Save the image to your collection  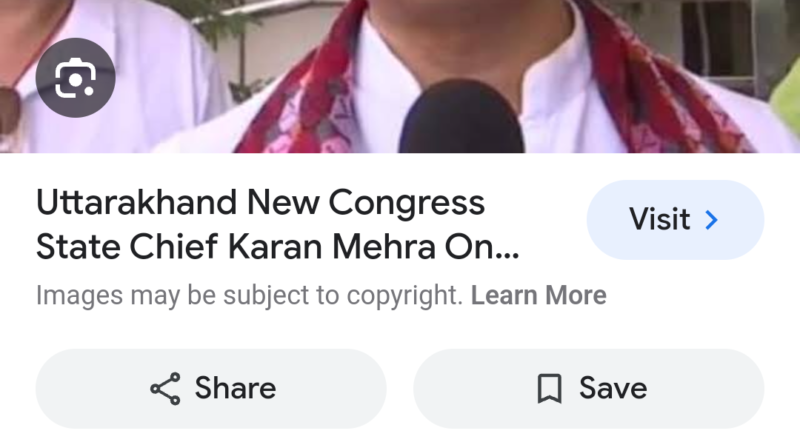pos(588,389)
